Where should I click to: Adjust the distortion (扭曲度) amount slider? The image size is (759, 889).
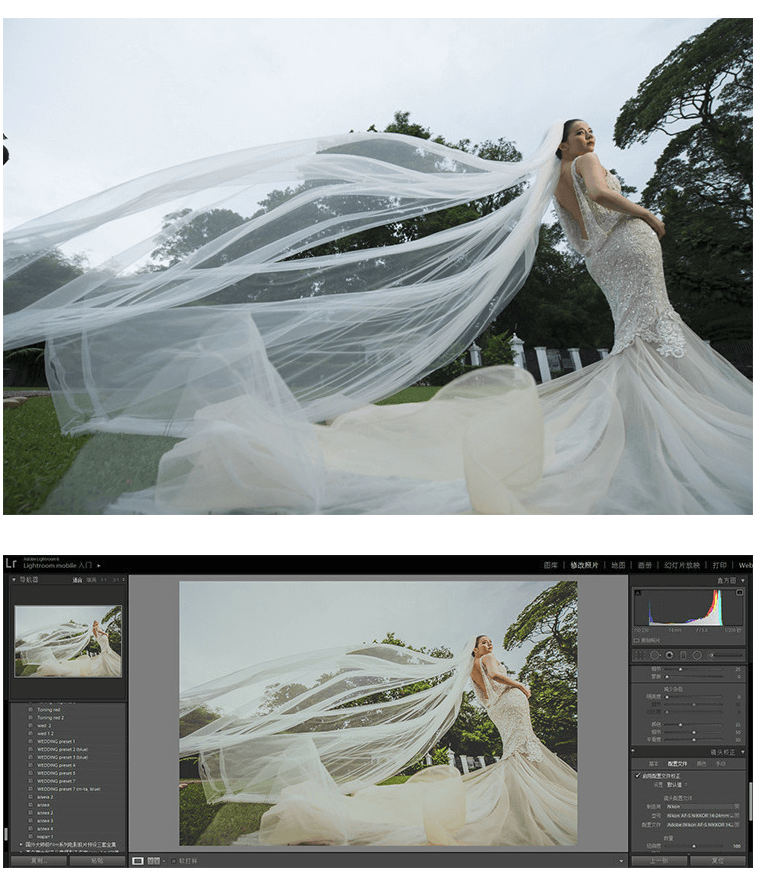click(x=694, y=846)
